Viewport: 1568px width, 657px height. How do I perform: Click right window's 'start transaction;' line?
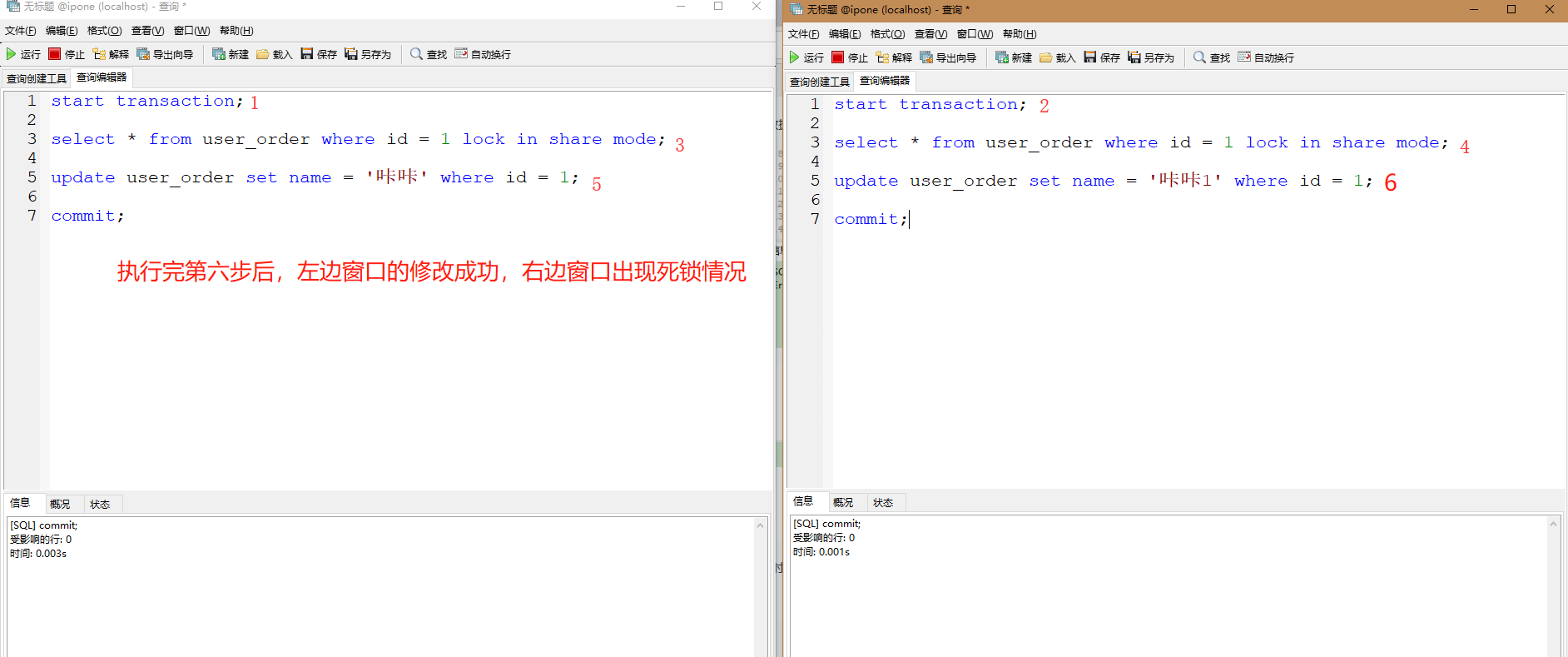[930, 104]
